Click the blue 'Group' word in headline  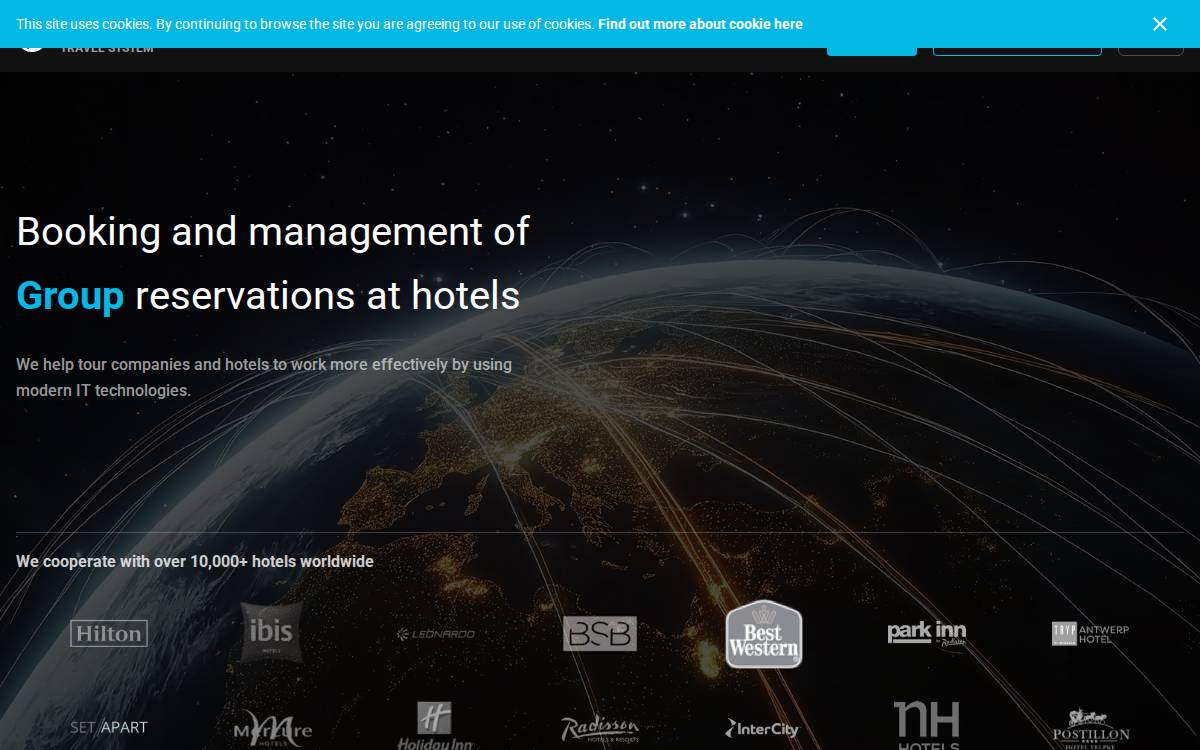point(70,296)
